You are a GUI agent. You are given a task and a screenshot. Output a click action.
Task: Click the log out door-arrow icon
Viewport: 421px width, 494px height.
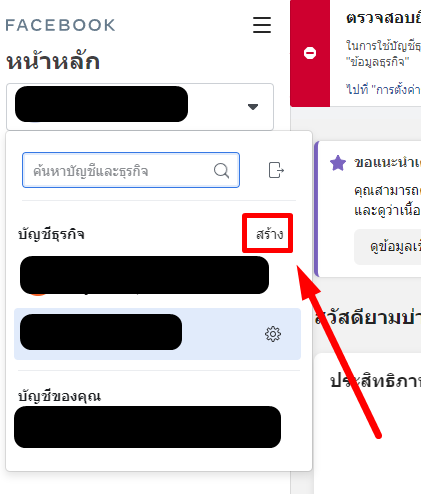[276, 170]
